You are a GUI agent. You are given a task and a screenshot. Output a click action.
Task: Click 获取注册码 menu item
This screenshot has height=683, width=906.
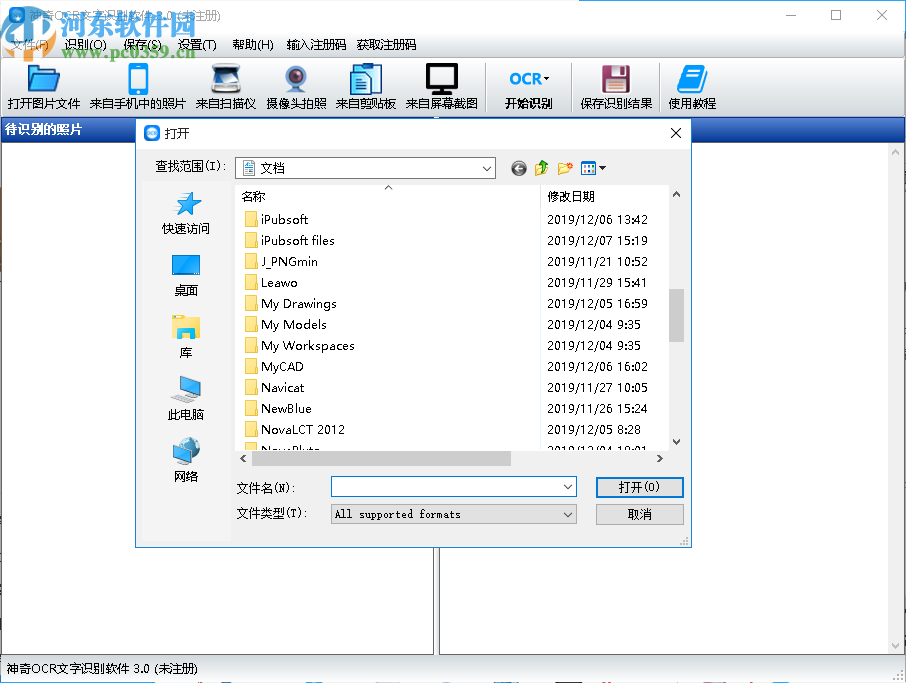386,44
